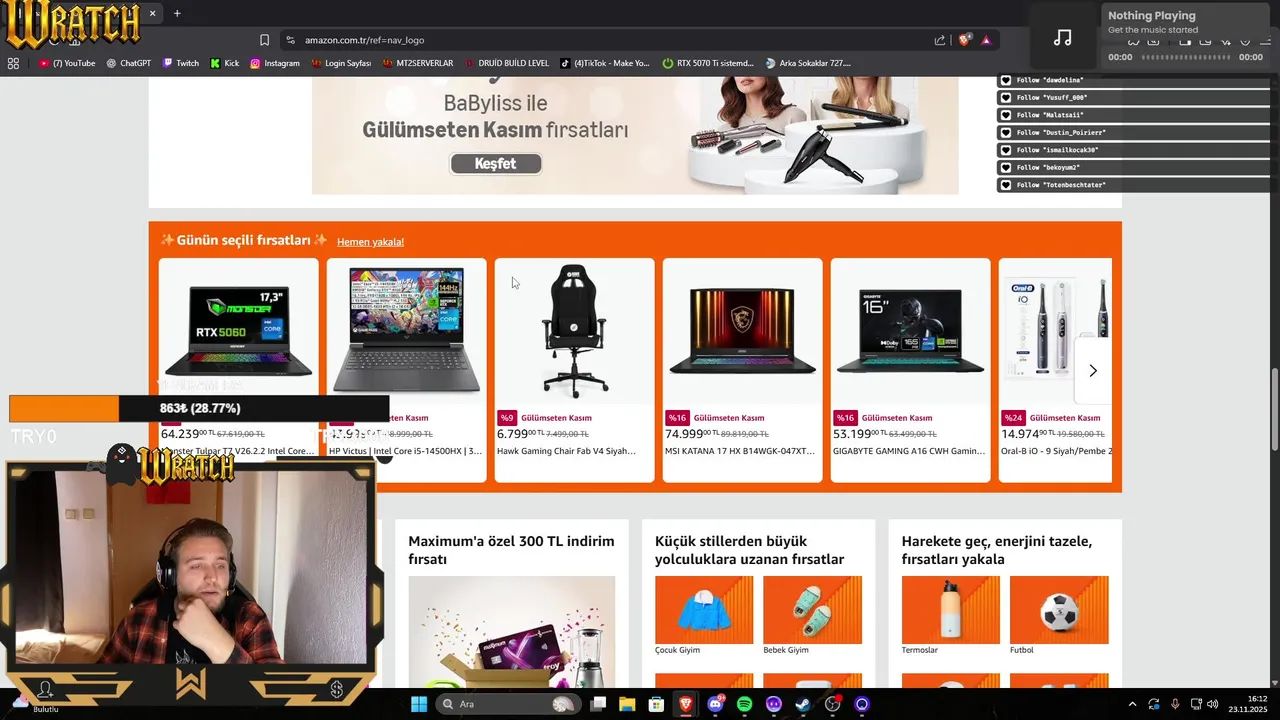Click the 53.199 TL price text
This screenshot has width=1280, height=720.
[x=858, y=434]
